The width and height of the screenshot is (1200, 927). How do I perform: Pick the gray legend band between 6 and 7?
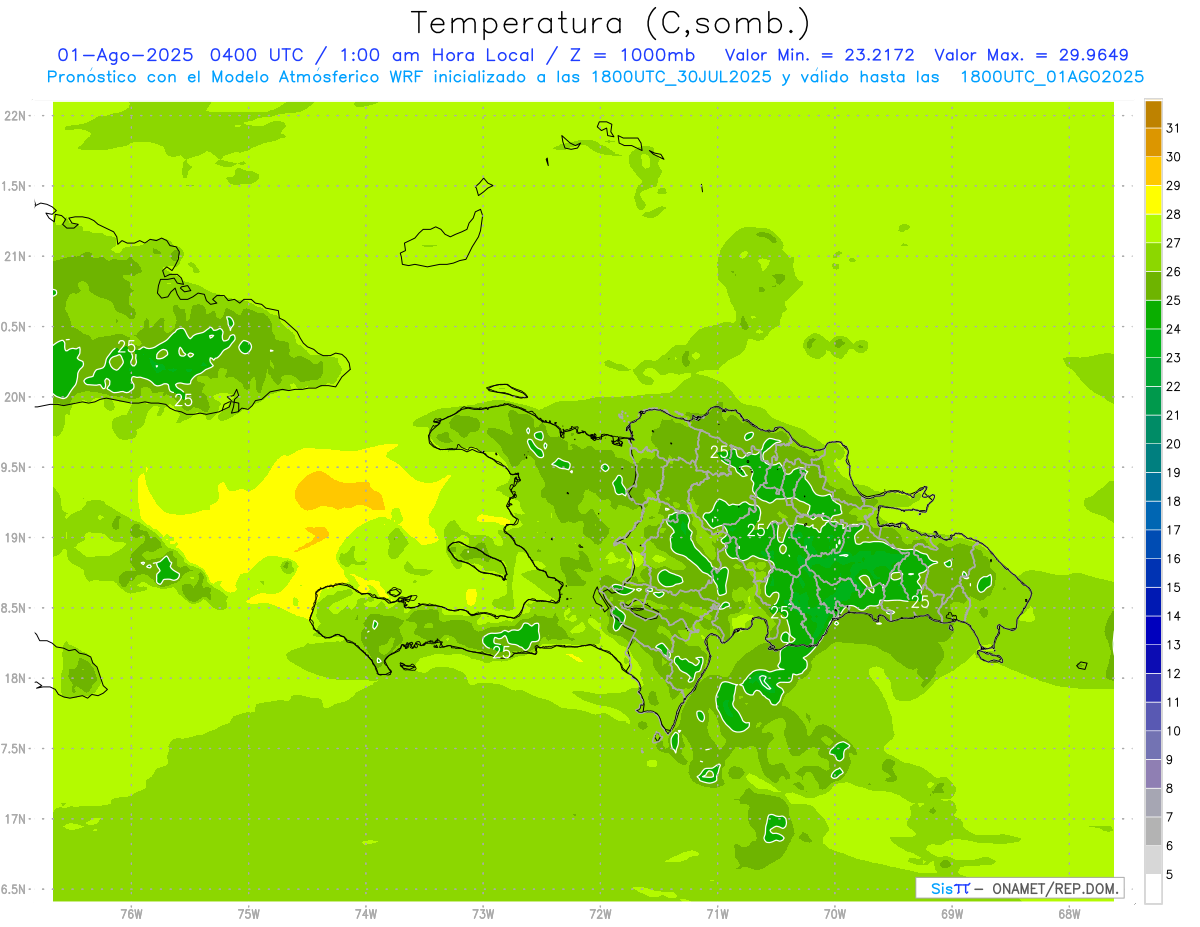[1153, 831]
